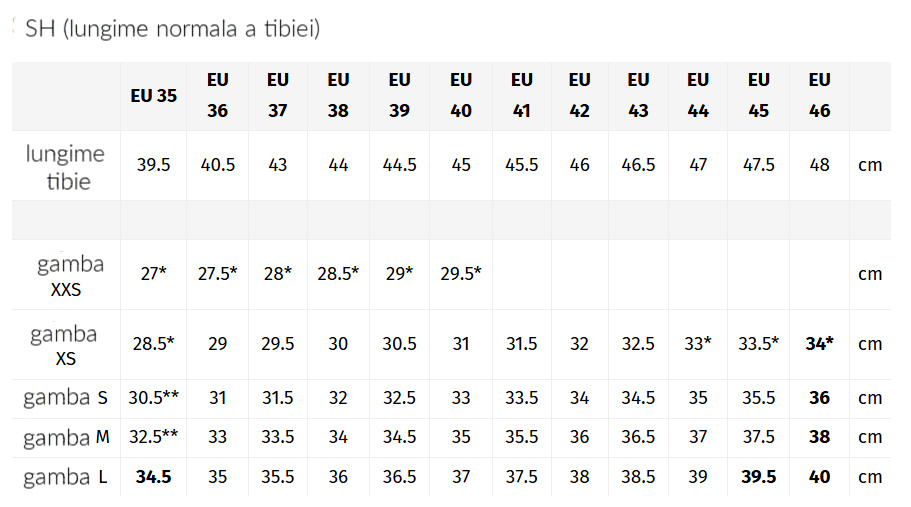Screen dimensions: 911x507
Task: Click the gamba L row label
Action: pos(65,477)
